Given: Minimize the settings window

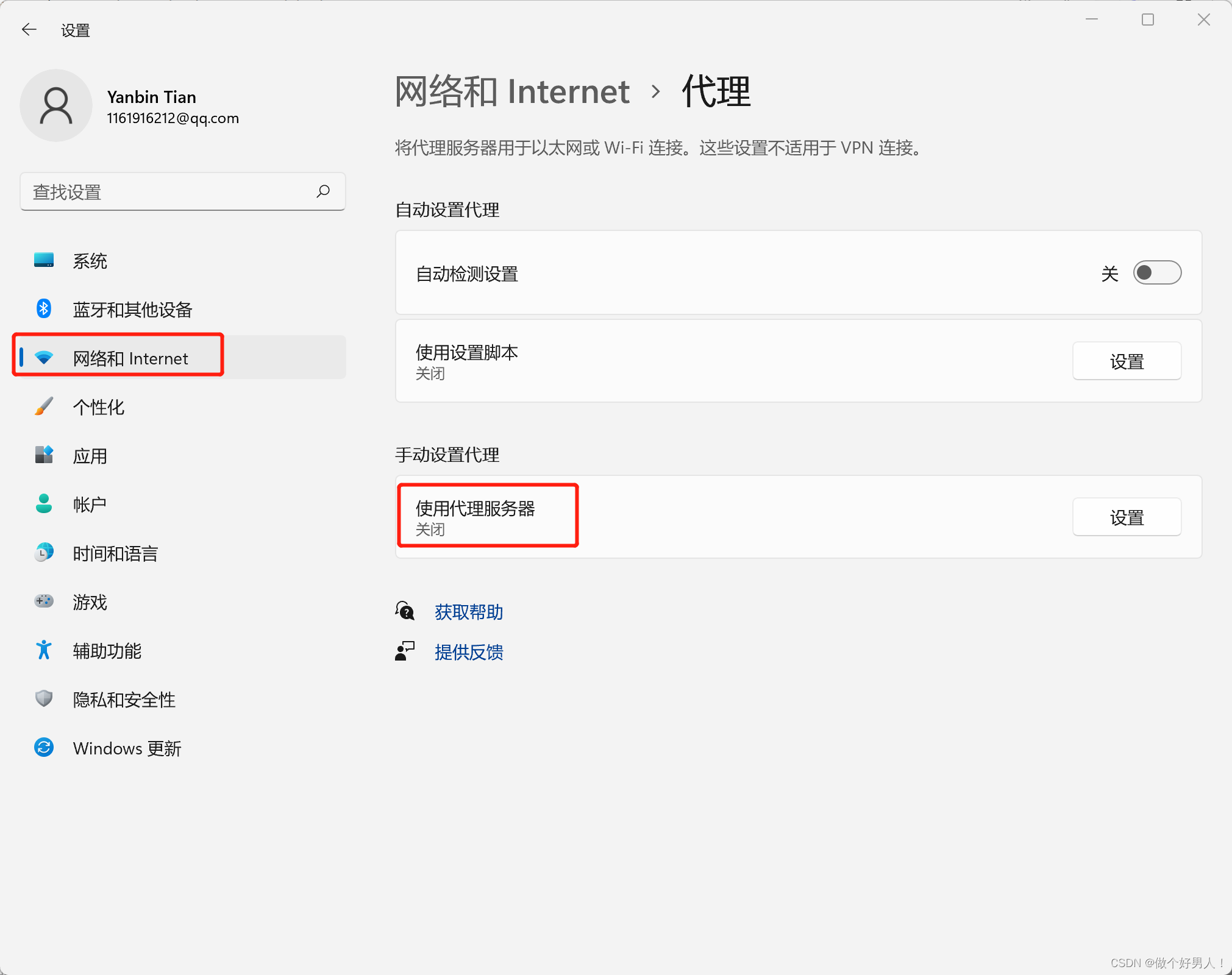Looking at the screenshot, I should [1092, 19].
